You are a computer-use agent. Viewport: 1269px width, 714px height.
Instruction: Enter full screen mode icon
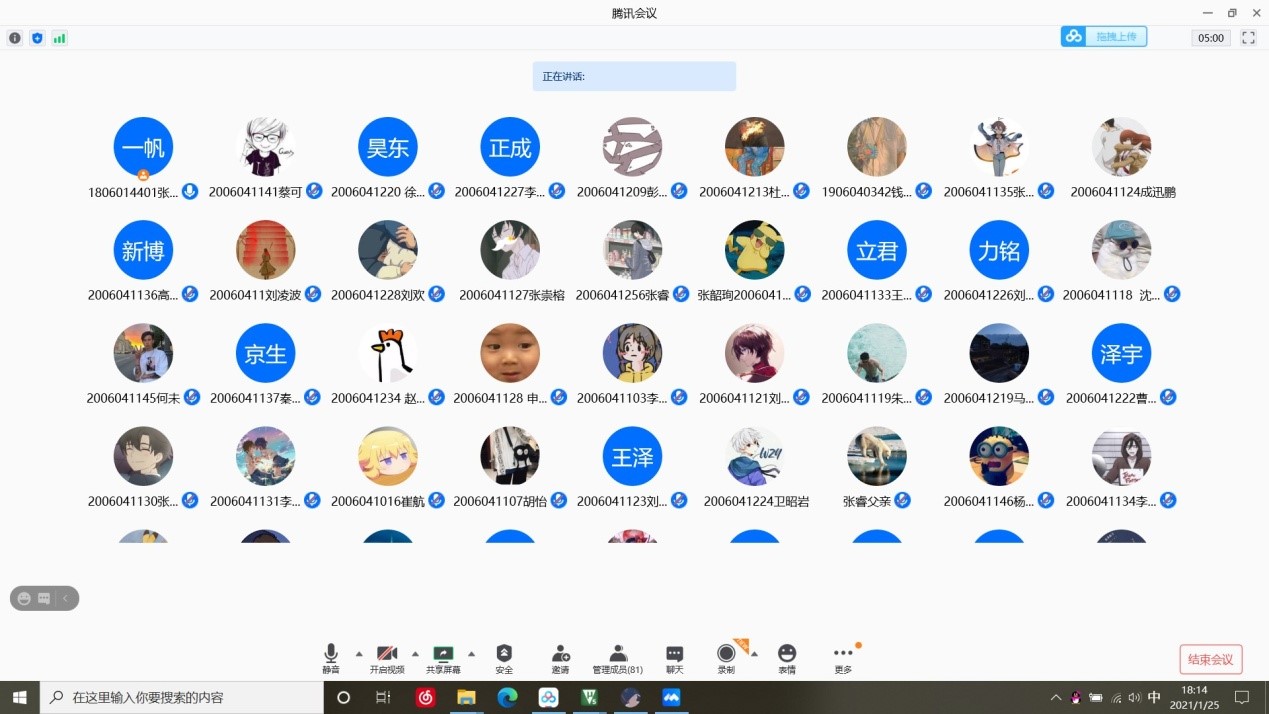(1248, 37)
